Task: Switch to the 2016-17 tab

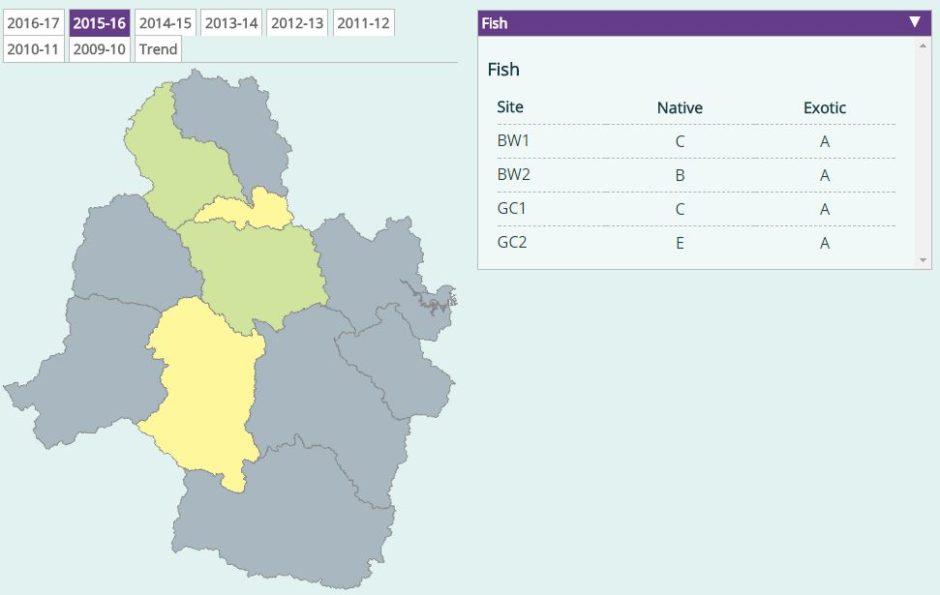Action: 33,23
